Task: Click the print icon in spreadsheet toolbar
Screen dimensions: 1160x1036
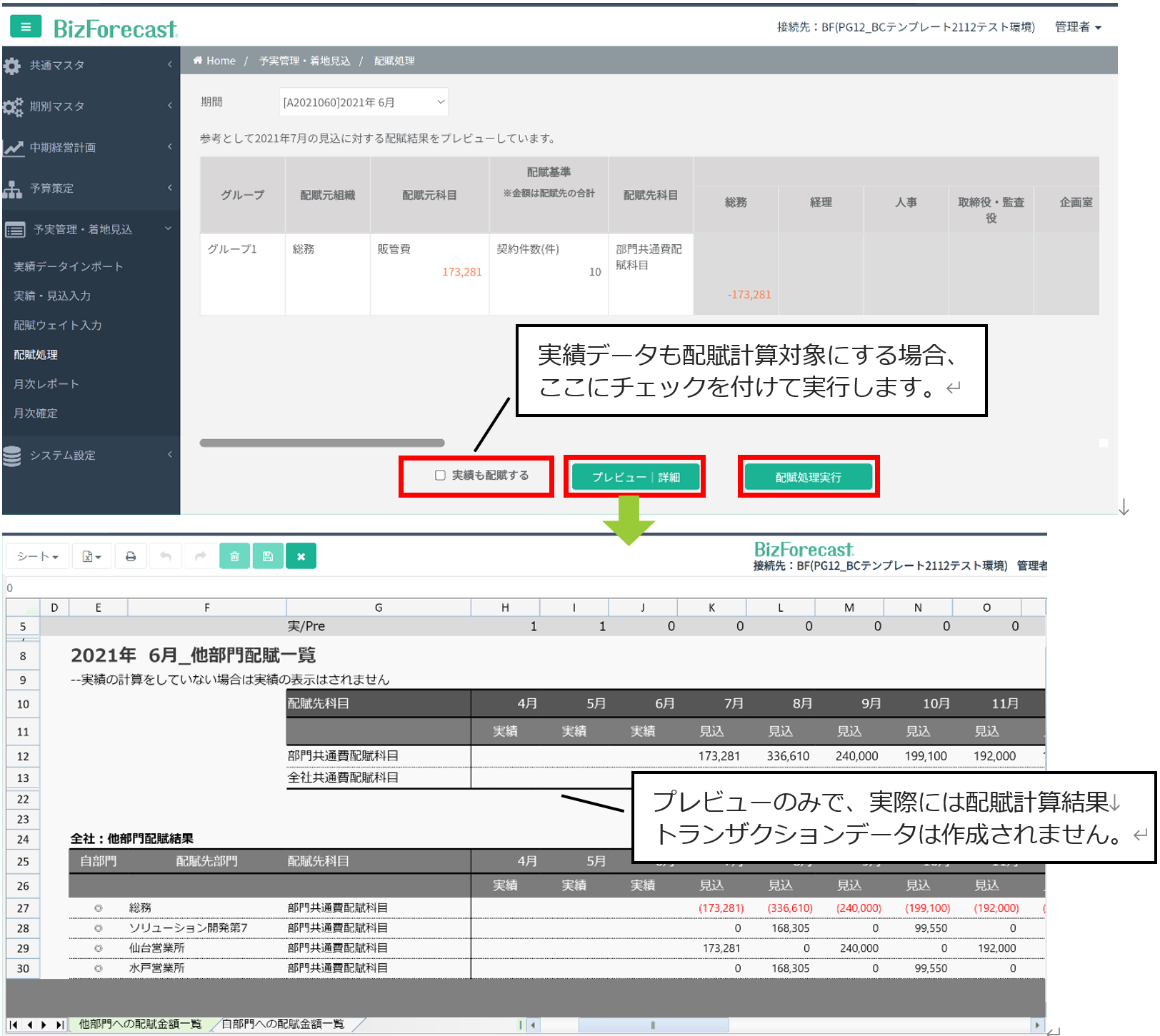Action: pos(131,556)
